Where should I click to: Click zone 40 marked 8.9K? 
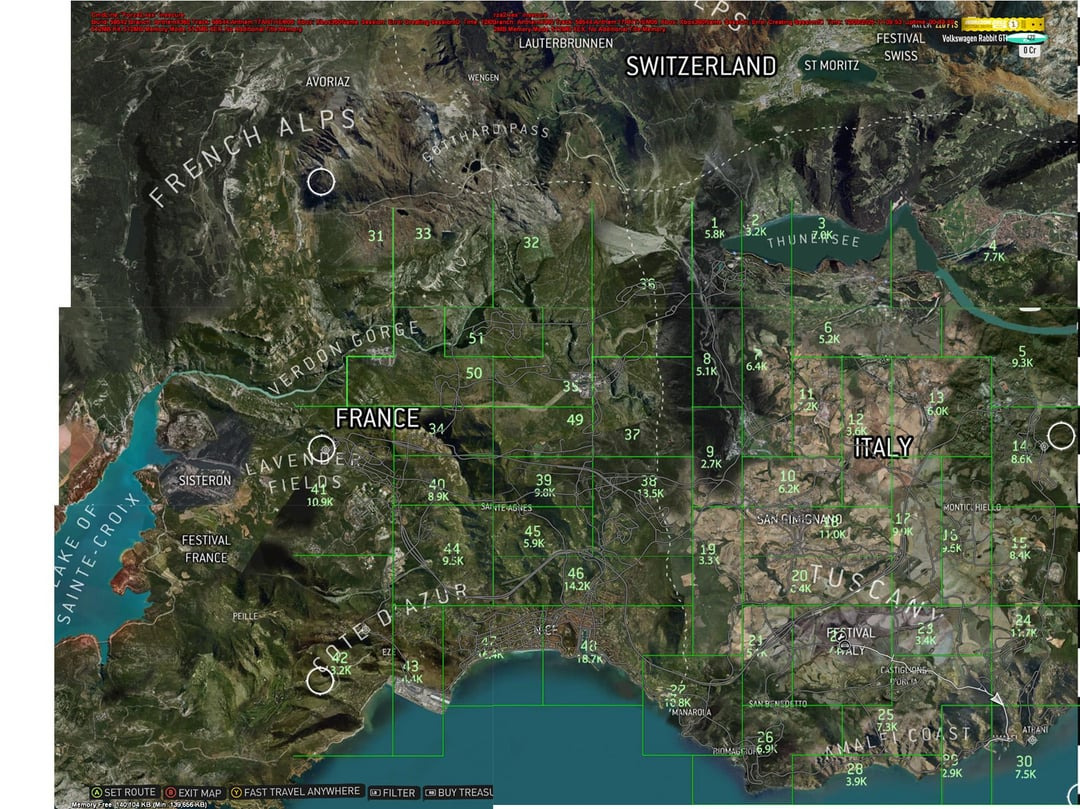tap(437, 490)
